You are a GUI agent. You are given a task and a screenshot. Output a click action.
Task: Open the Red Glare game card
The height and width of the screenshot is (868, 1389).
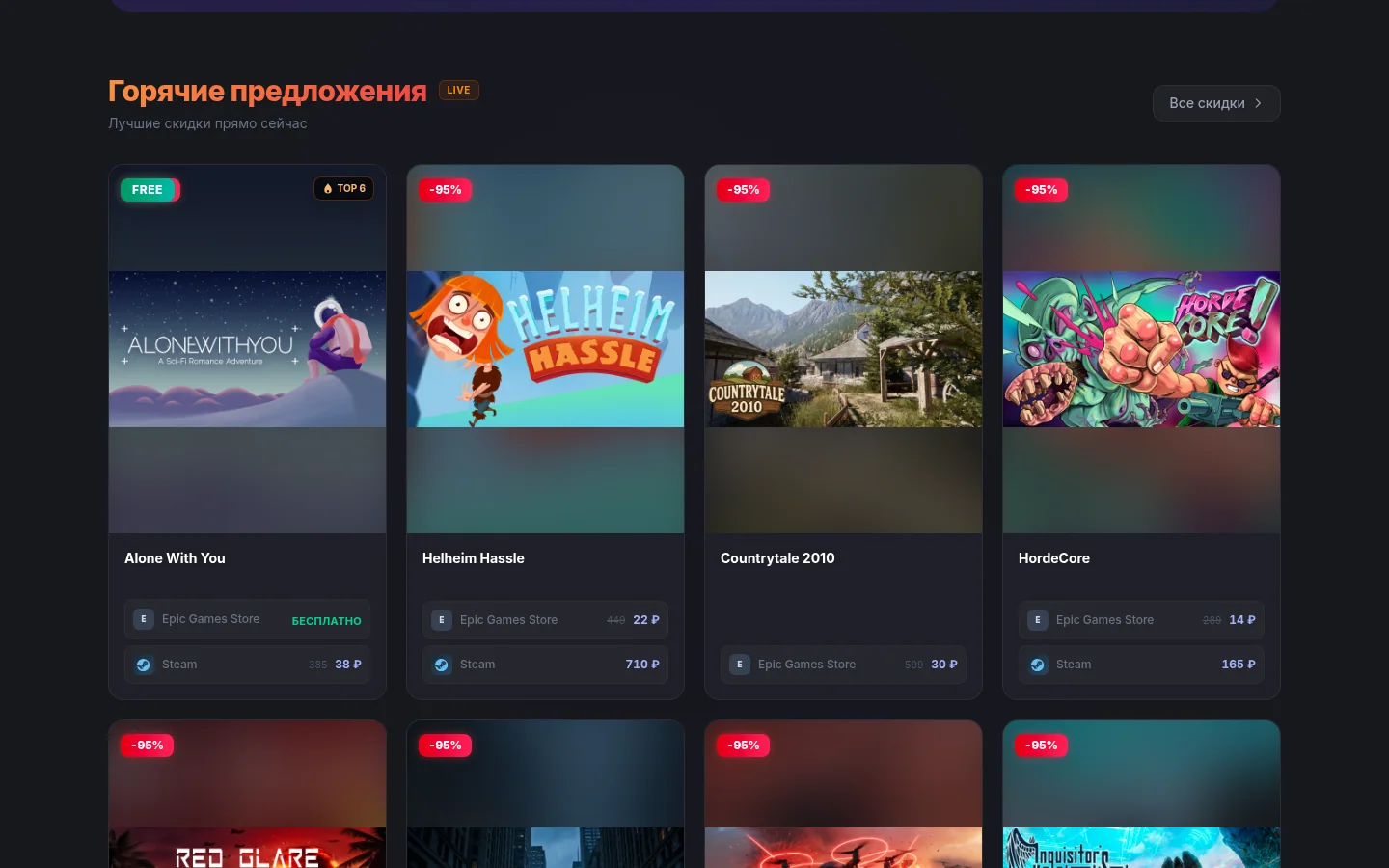(x=247, y=795)
